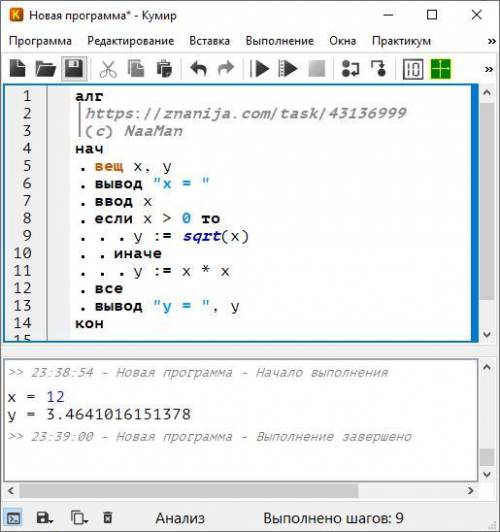Undo the last edit

click(x=198, y=69)
